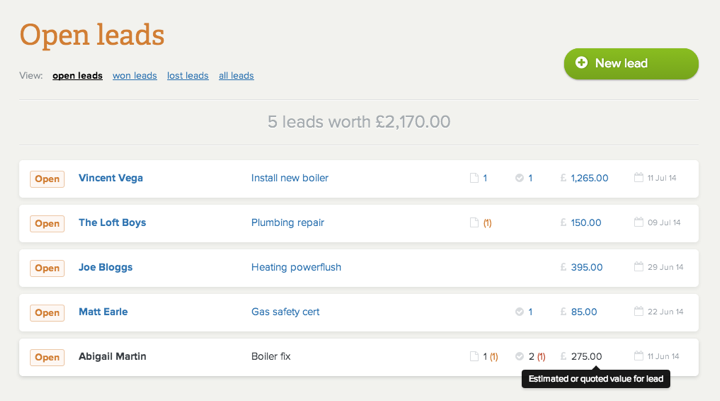The image size is (720, 401).
Task: Show all leads view
Action: pyautogui.click(x=236, y=75)
